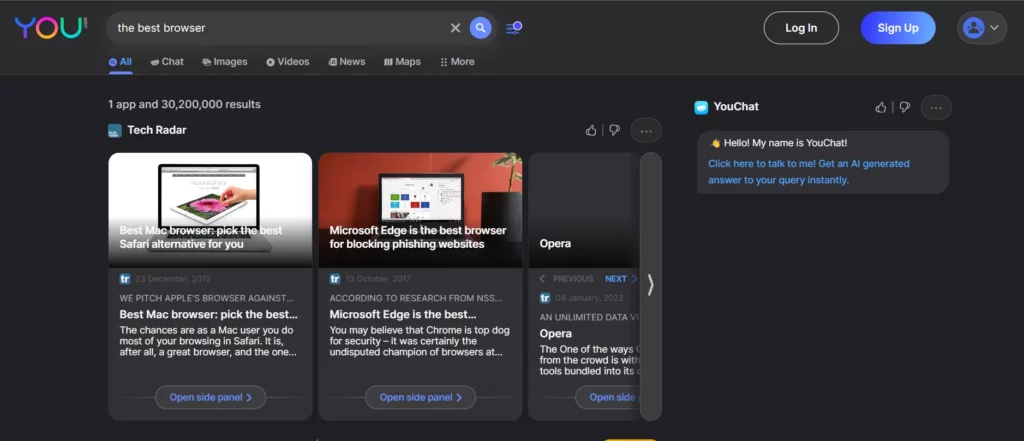Image resolution: width=1024 pixels, height=441 pixels.
Task: Click 'Click here to talk to me' link
Action: [808, 172]
